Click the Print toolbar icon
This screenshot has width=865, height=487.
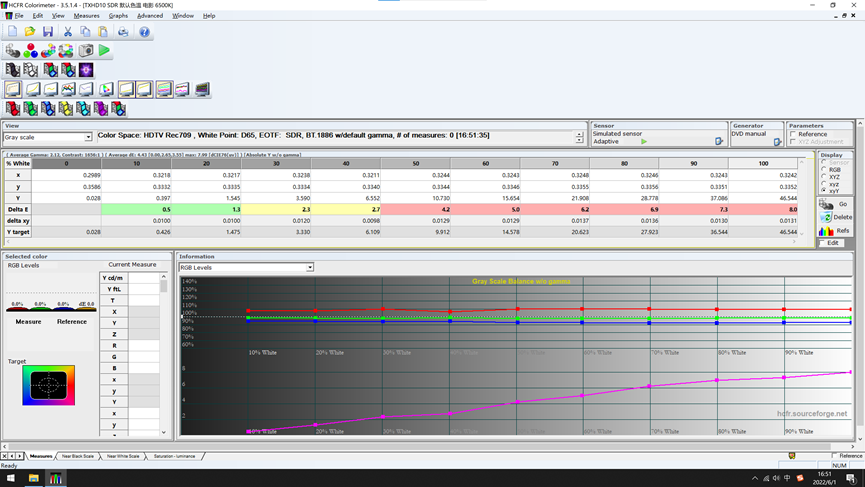pyautogui.click(x=123, y=32)
